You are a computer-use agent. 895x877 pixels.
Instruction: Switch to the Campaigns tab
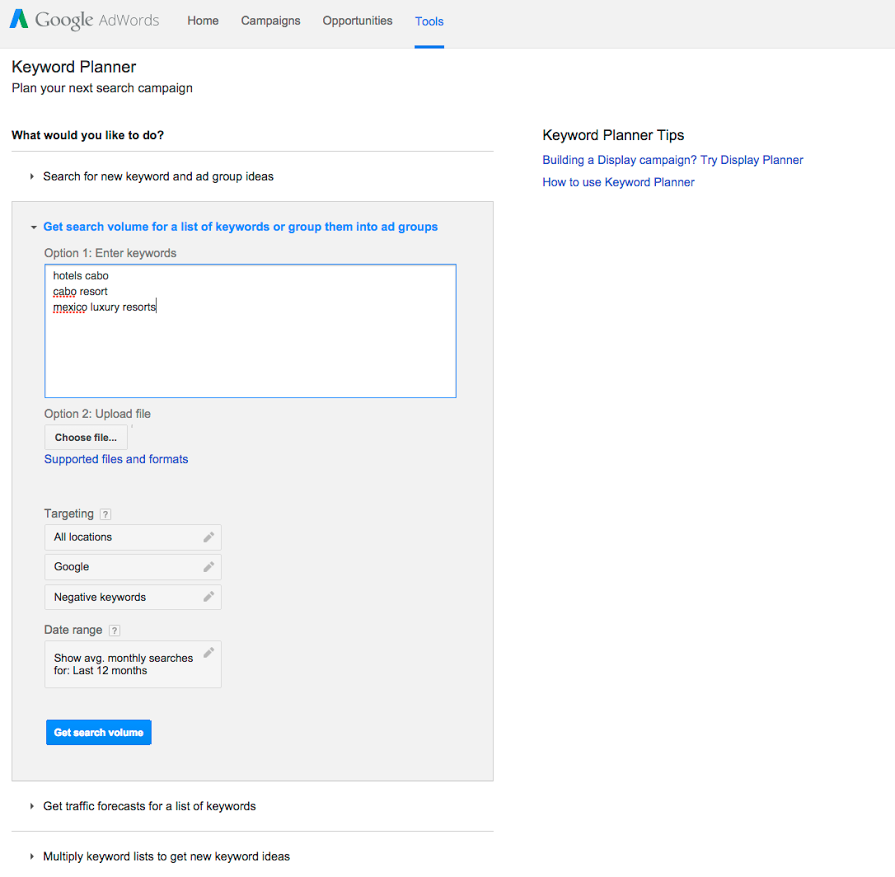(270, 21)
